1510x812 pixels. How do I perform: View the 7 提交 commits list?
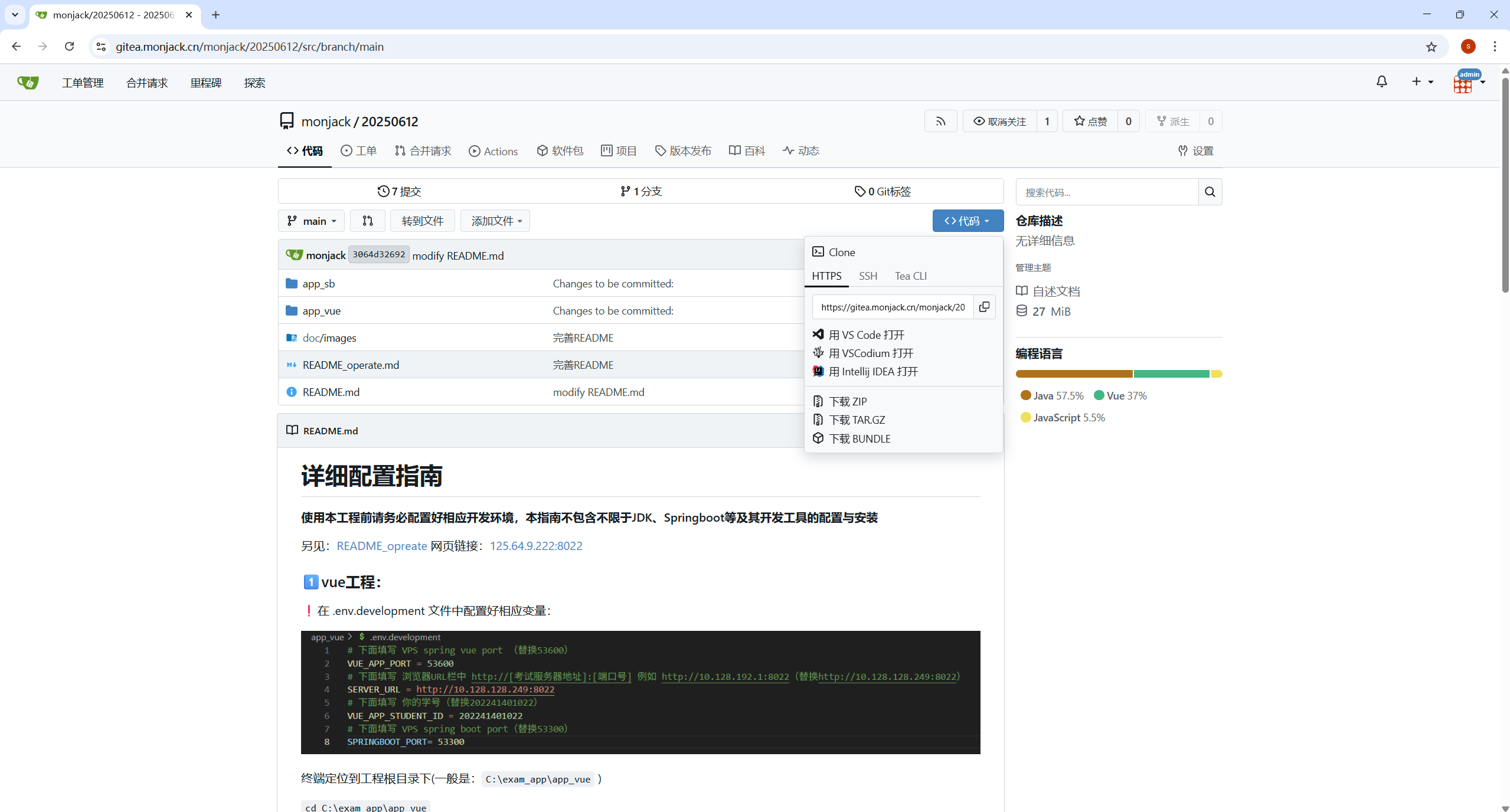pos(399,191)
